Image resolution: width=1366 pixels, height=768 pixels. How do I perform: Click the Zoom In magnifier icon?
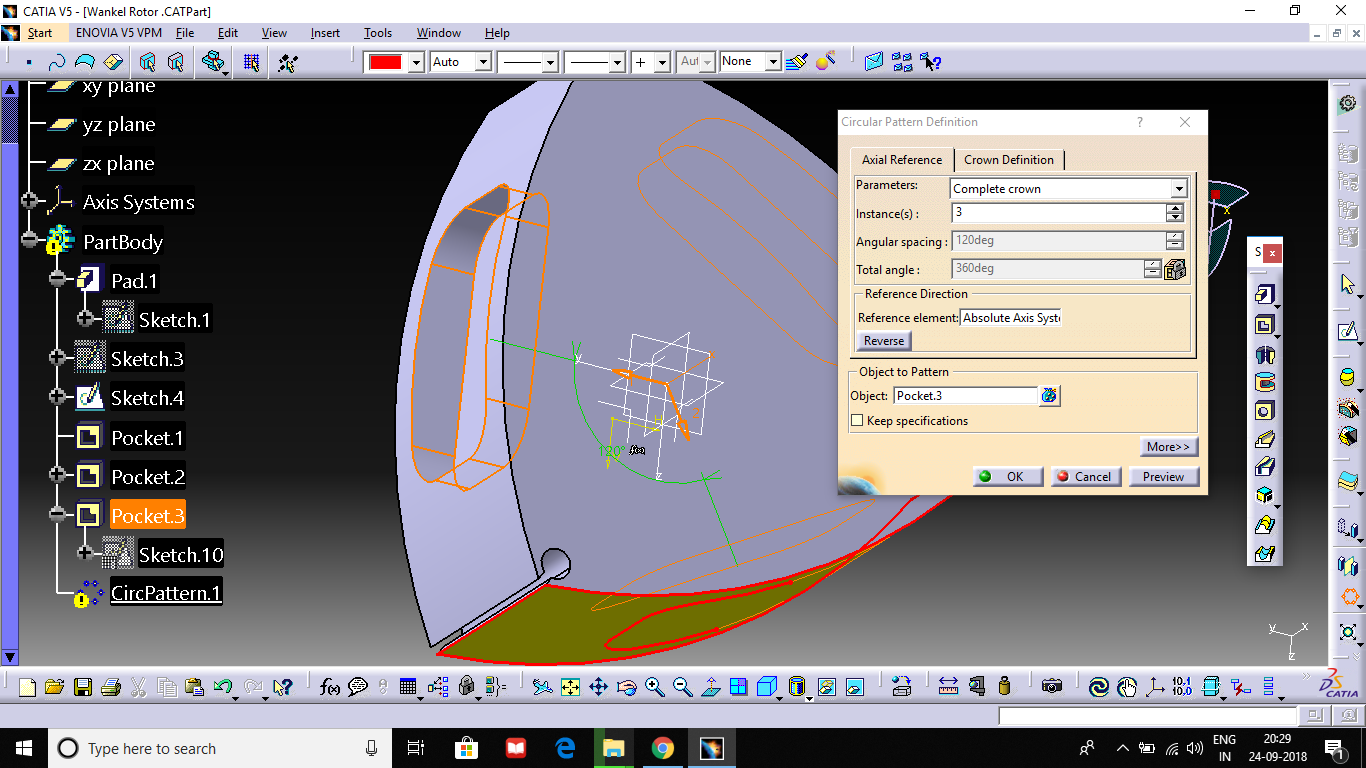(x=655, y=687)
